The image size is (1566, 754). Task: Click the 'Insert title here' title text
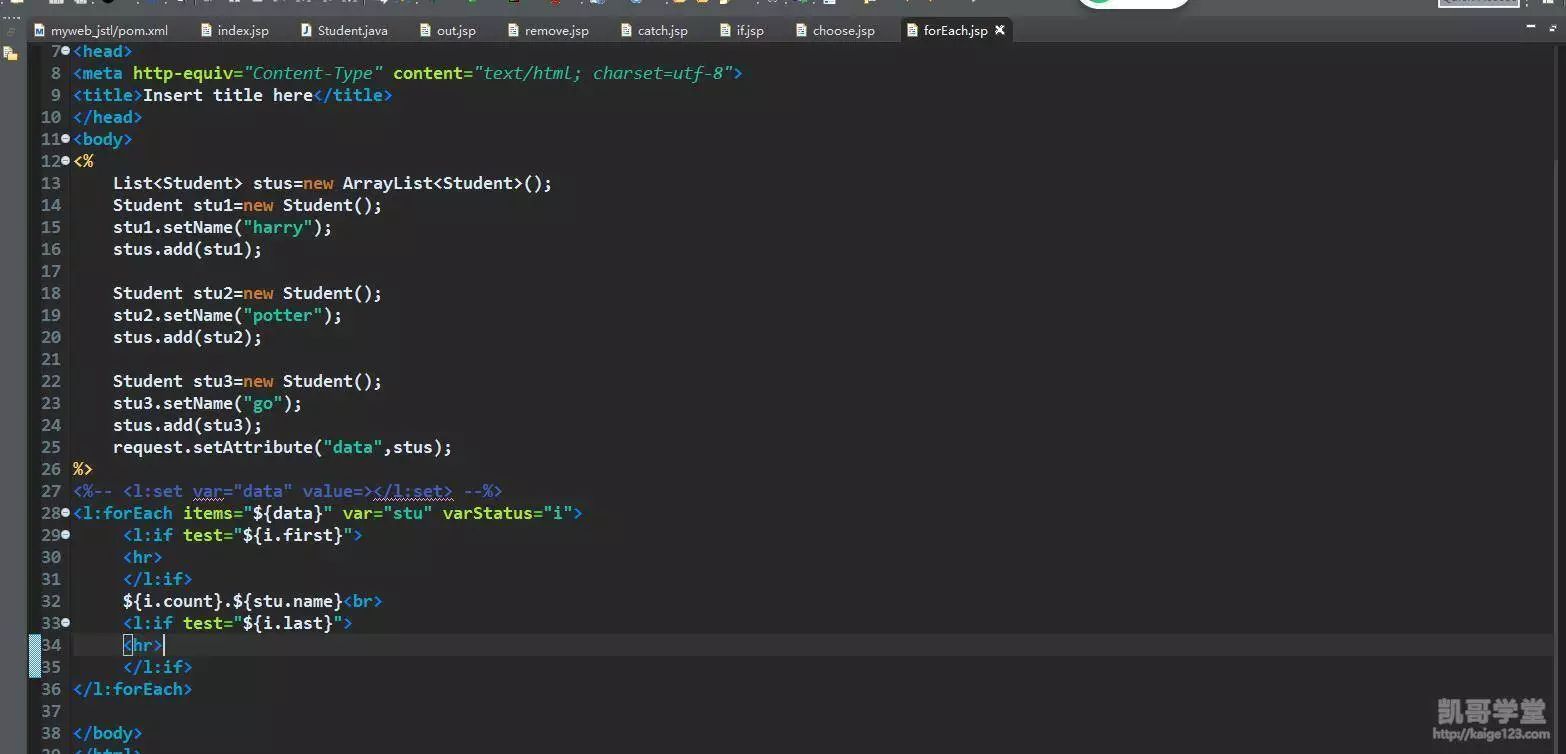(x=228, y=95)
